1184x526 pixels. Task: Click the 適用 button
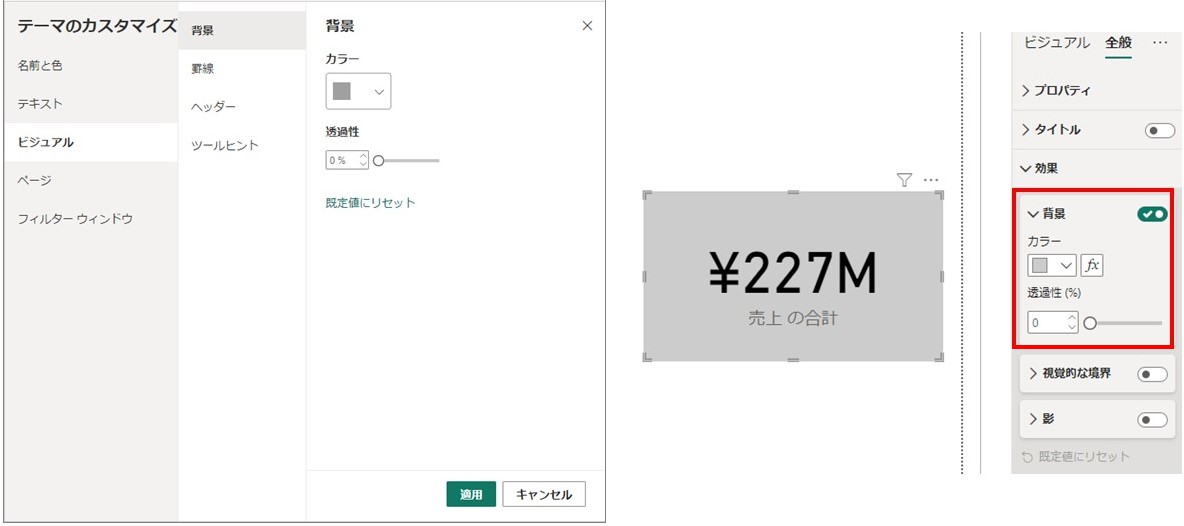click(471, 495)
